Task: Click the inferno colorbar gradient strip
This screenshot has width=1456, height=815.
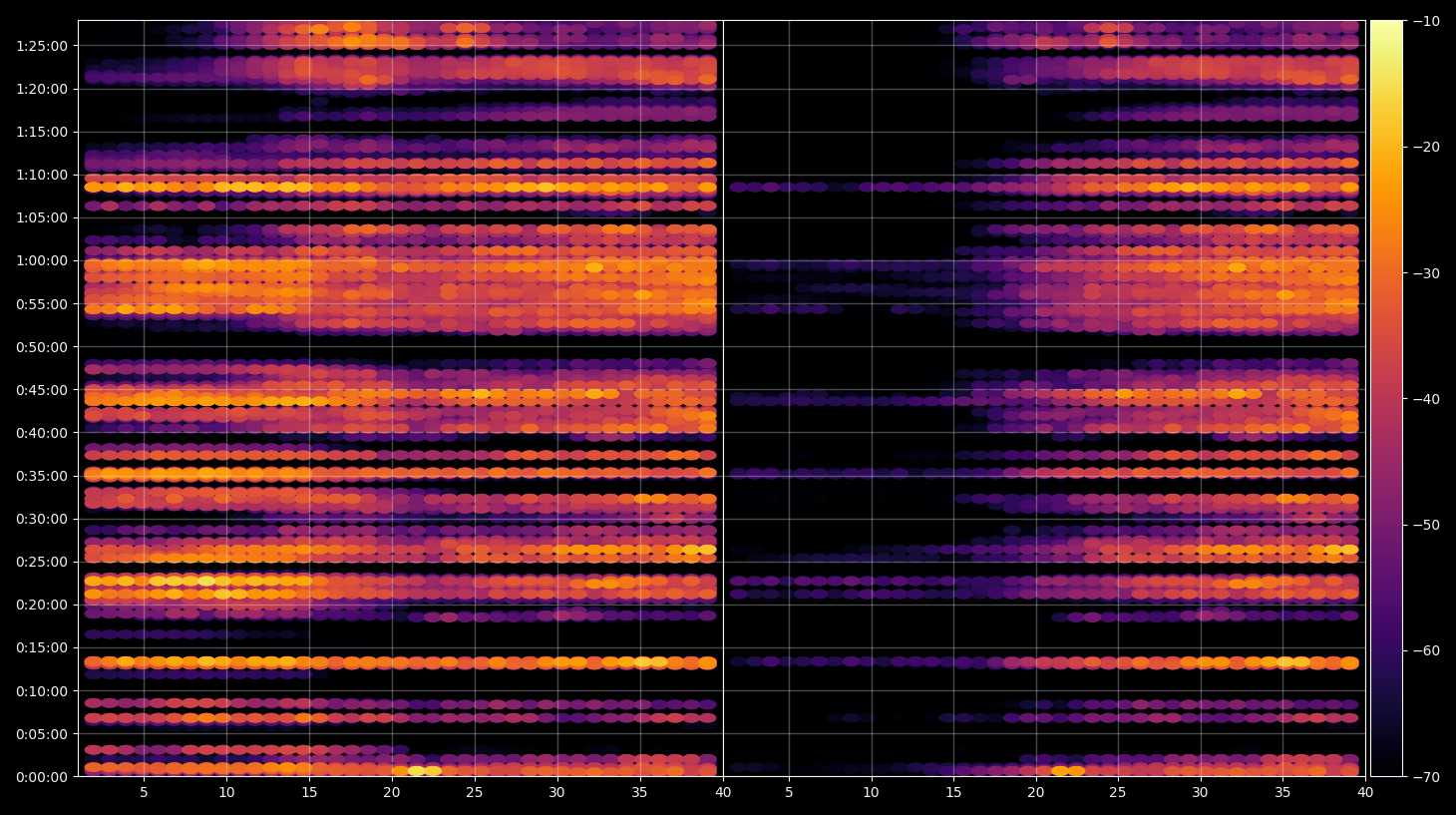Action: pyautogui.click(x=1386, y=398)
